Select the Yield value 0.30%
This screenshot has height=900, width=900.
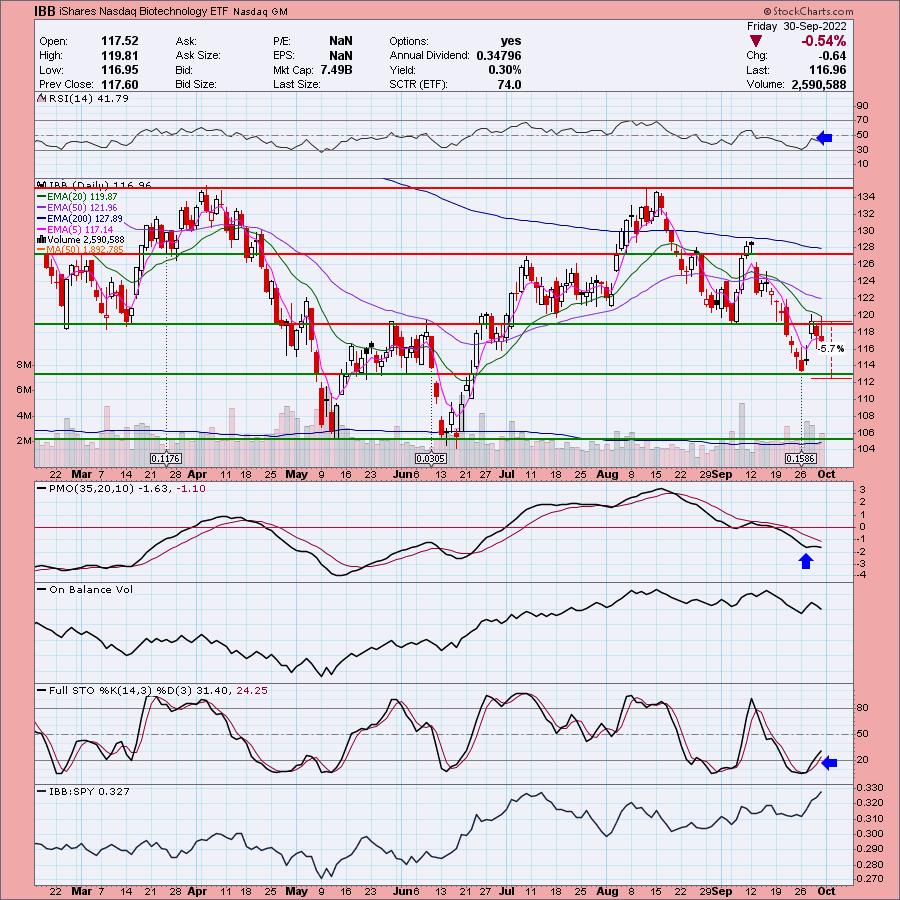tap(505, 70)
